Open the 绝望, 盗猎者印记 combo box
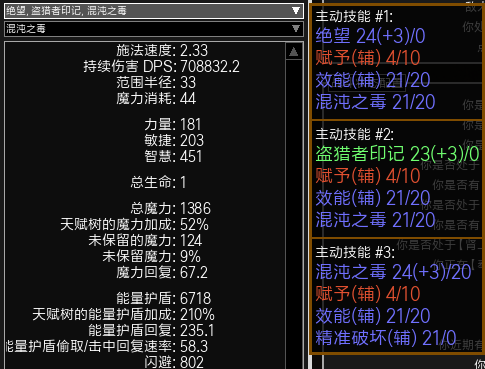 154,11
